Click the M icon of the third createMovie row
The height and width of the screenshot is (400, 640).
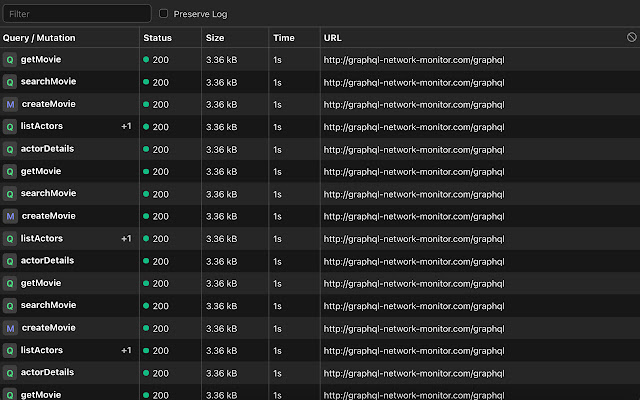(10, 328)
